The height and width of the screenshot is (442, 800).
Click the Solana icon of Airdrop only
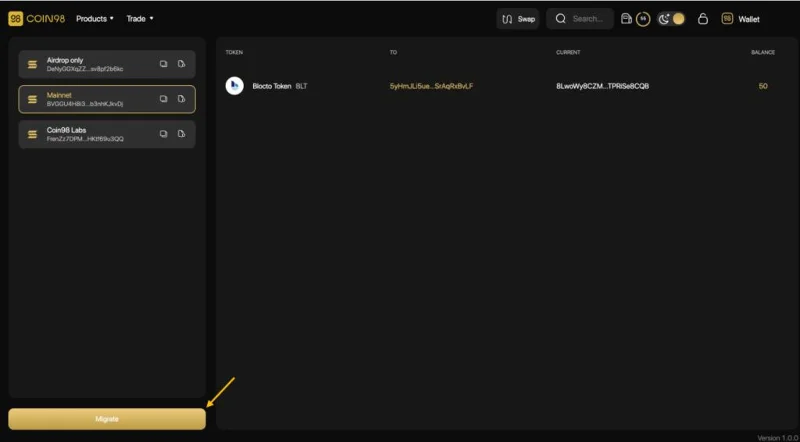click(33, 64)
